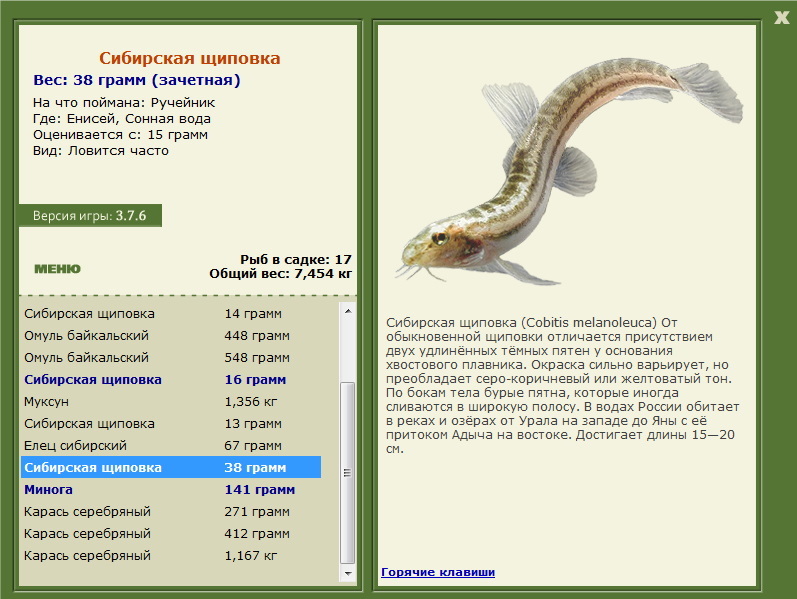
Task: Select Муксун 1,356 кг entry
Action: [x=171, y=402]
